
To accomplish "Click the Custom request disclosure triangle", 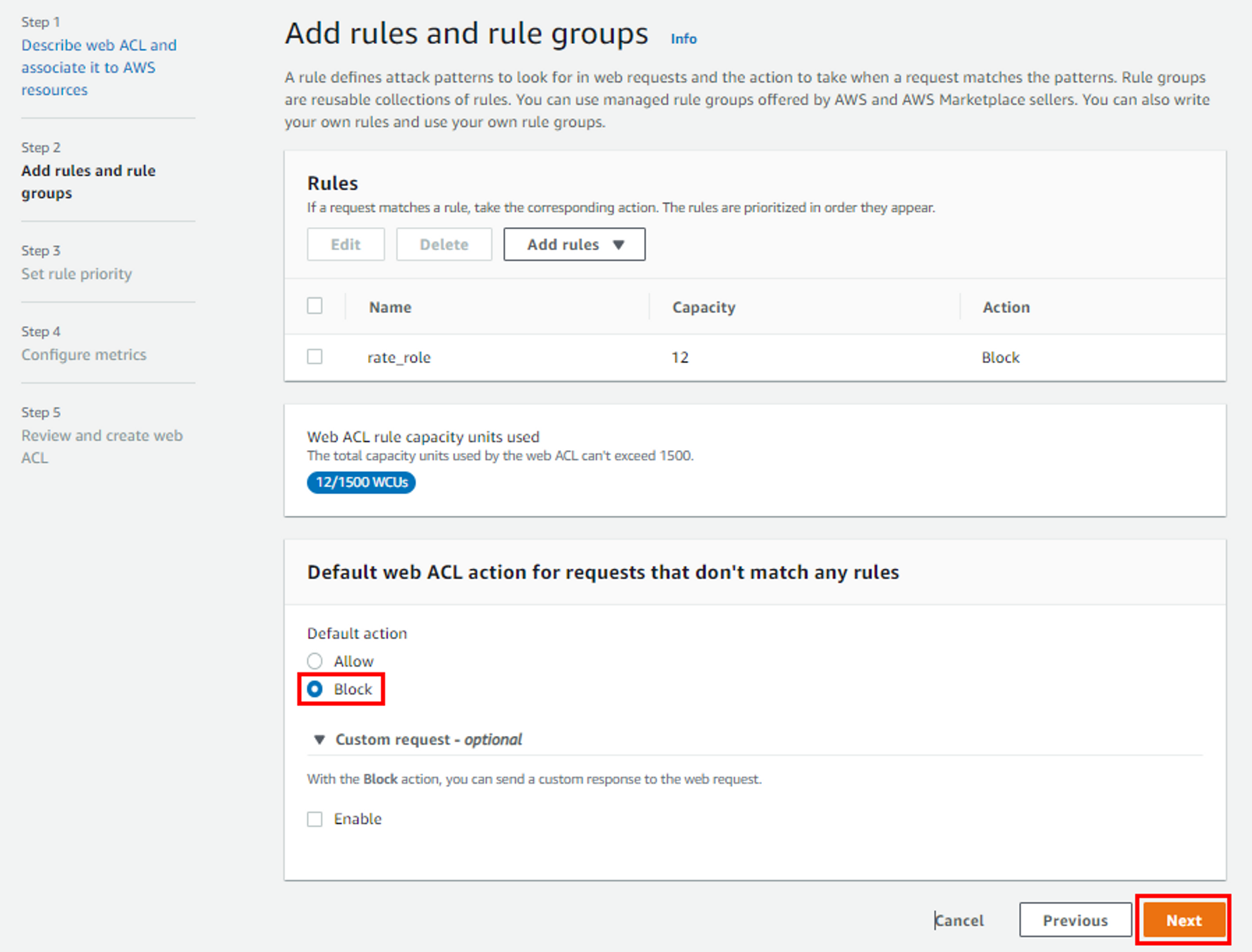I will tap(319, 740).
